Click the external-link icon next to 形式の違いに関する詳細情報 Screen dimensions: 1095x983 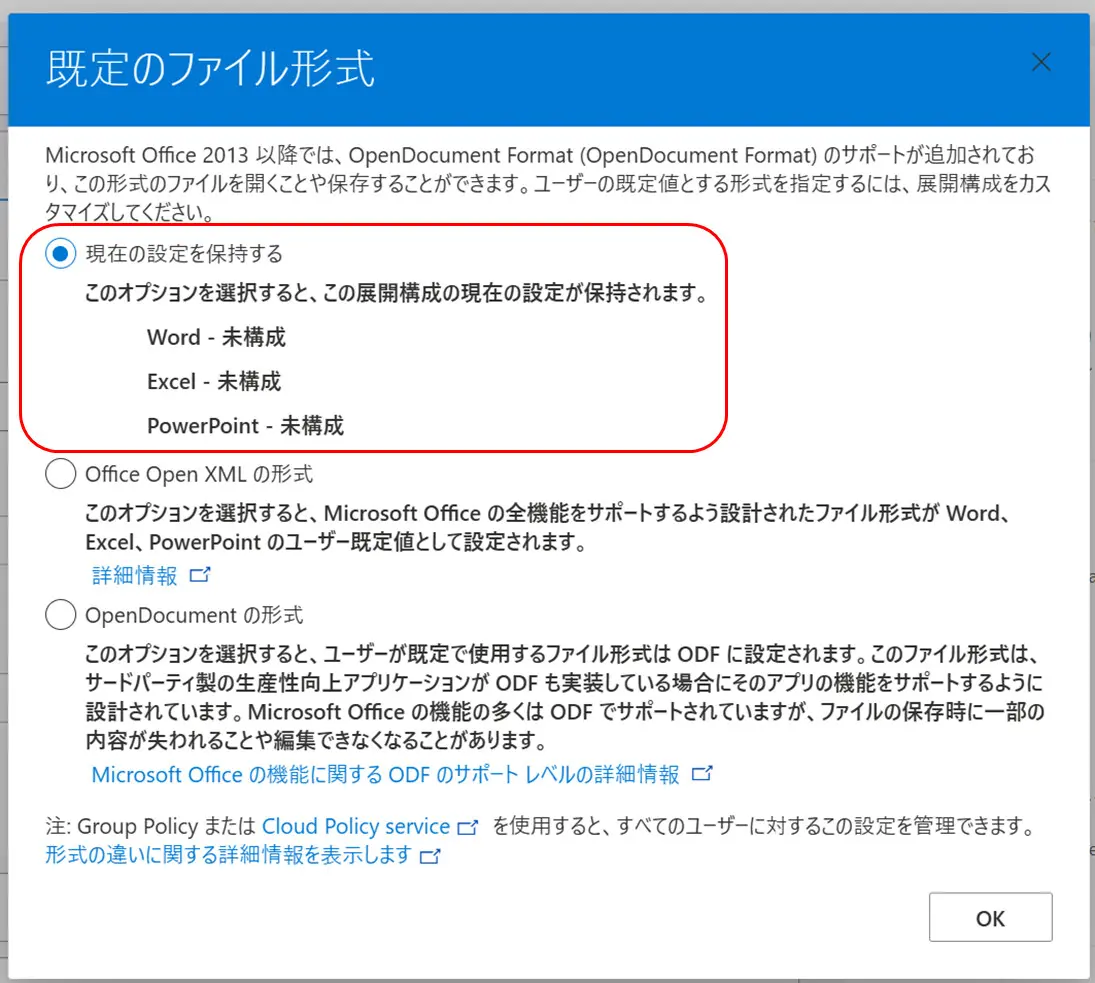click(427, 855)
